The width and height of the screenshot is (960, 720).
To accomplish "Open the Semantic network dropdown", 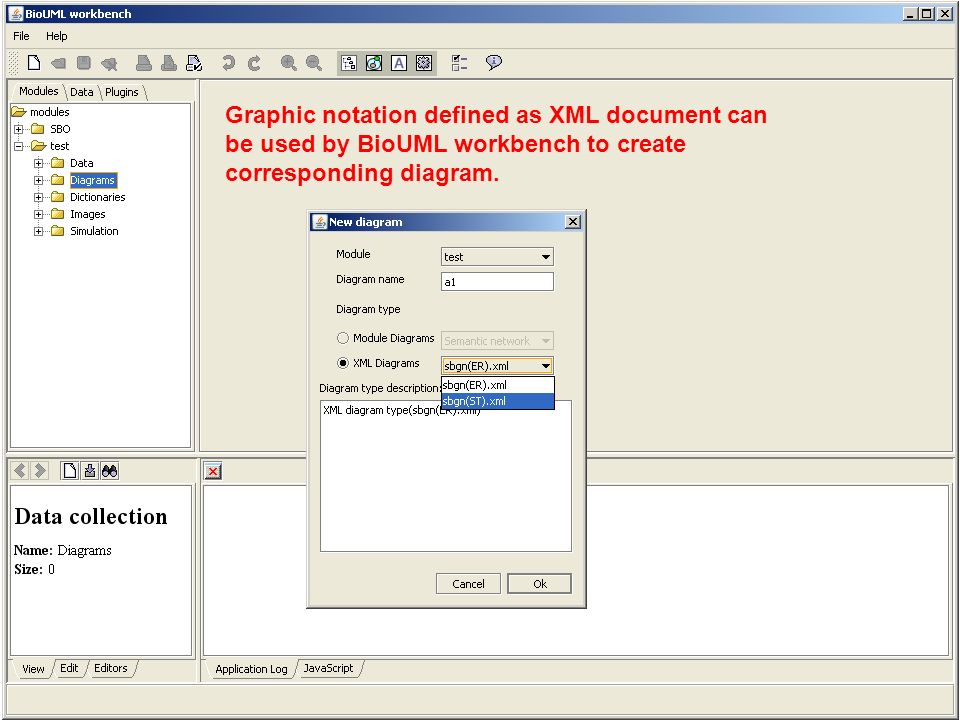I will pos(497,340).
